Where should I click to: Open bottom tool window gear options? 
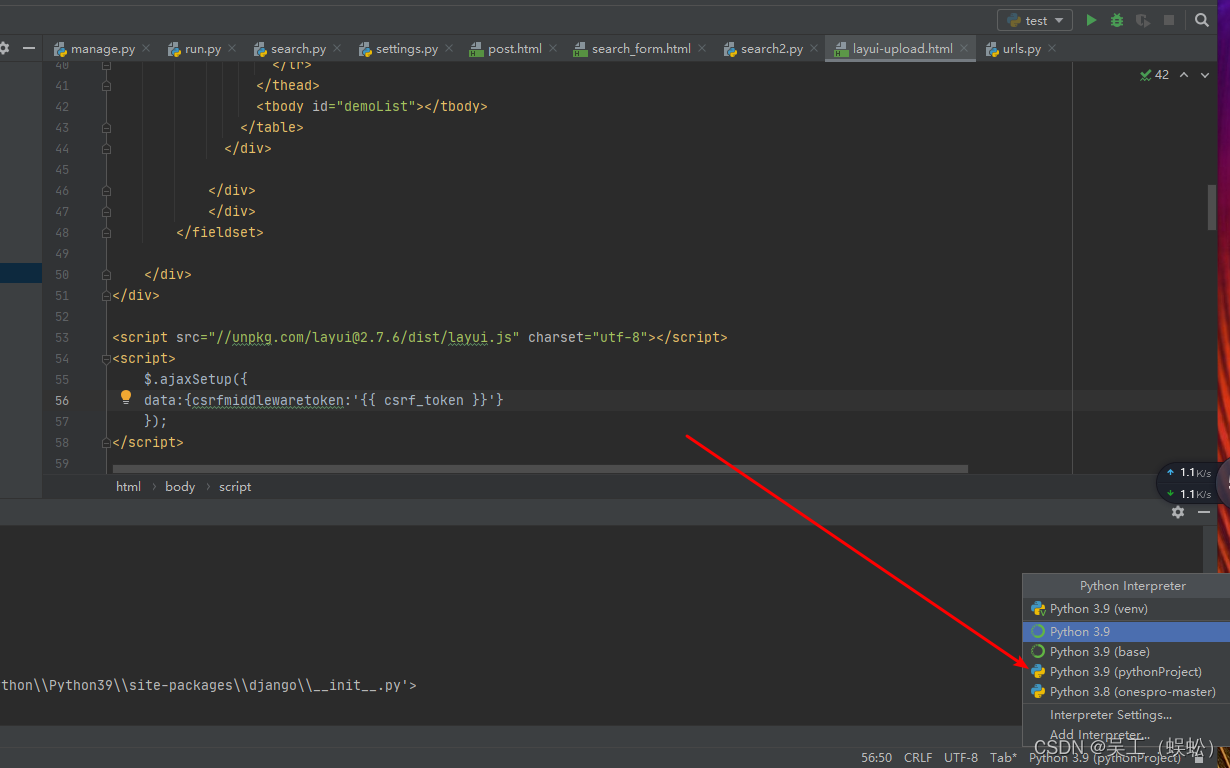coord(1178,511)
